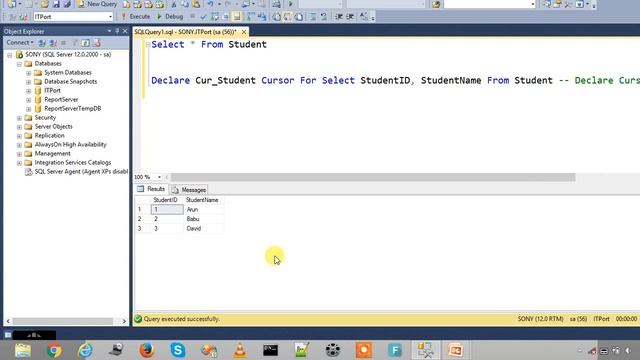
Task: Click the Save icon in top toolbar
Action: pos(56,4)
